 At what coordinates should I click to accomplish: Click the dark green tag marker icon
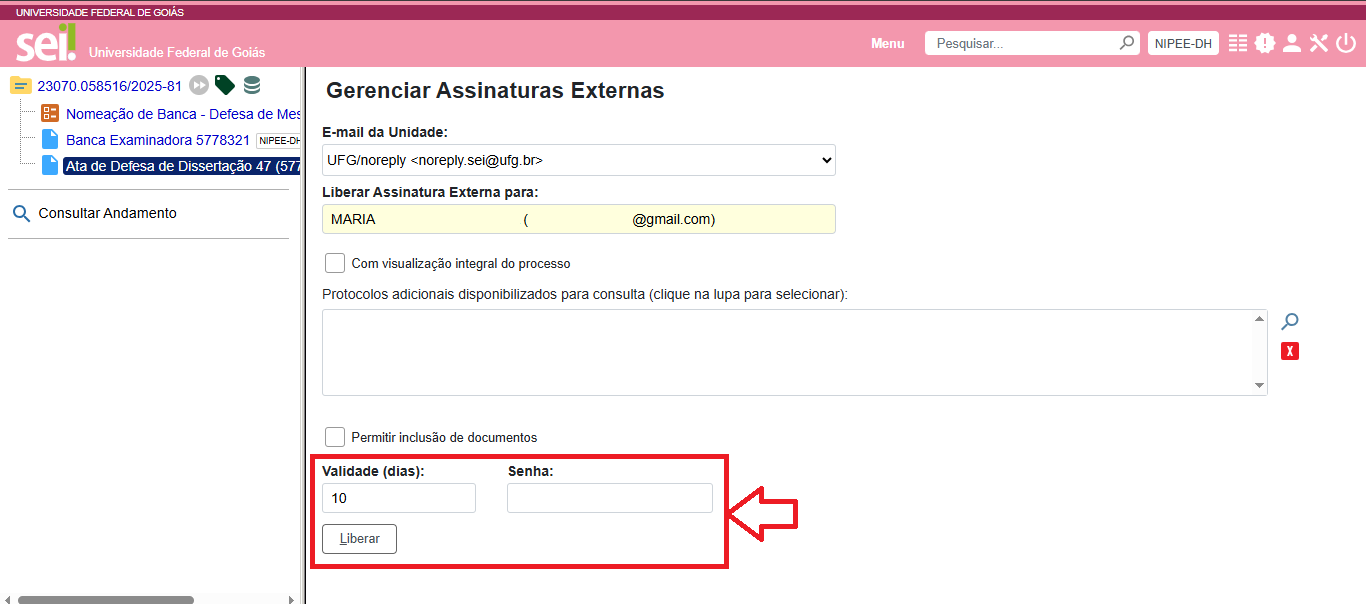(225, 85)
